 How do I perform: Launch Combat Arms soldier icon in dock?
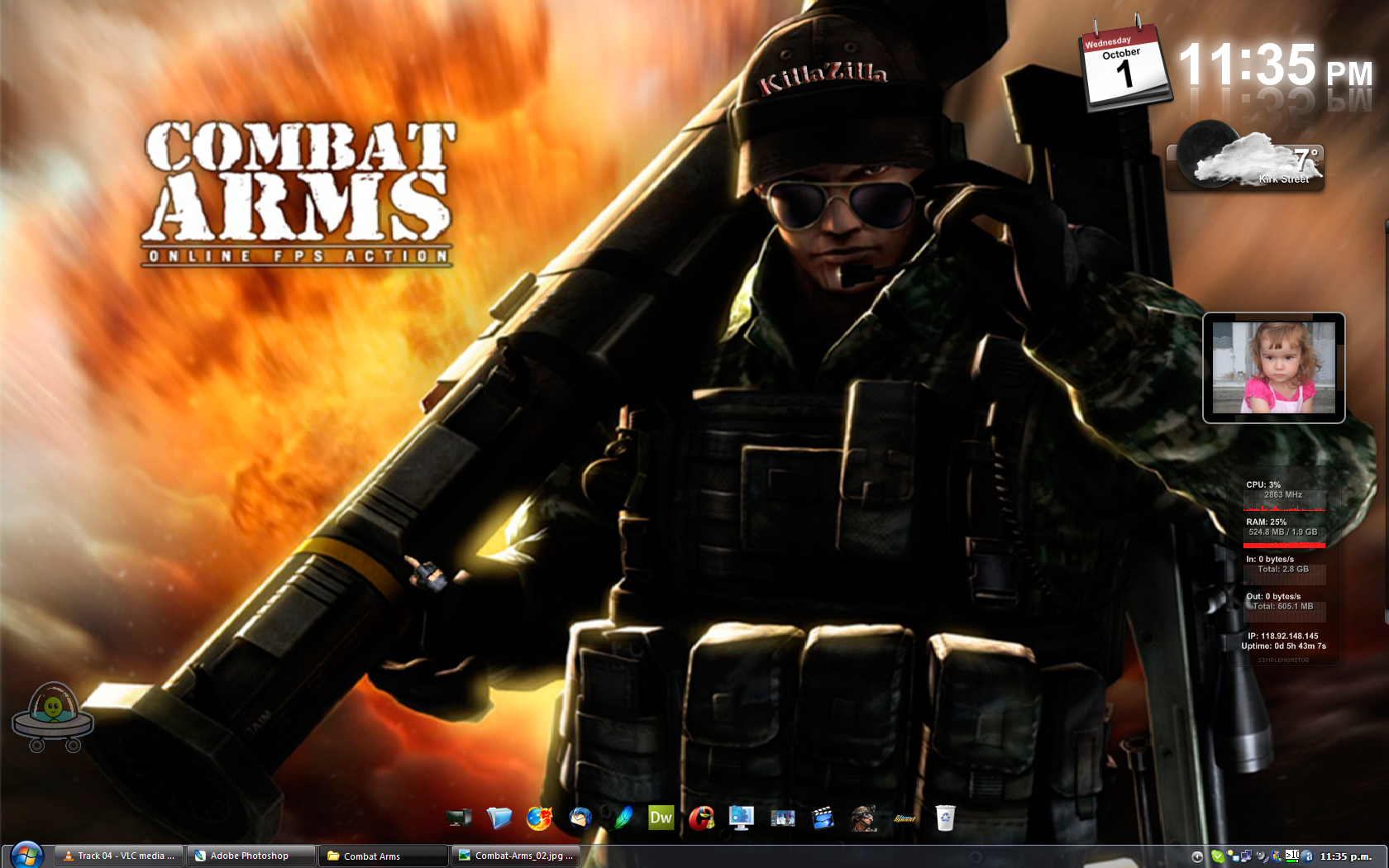(863, 818)
